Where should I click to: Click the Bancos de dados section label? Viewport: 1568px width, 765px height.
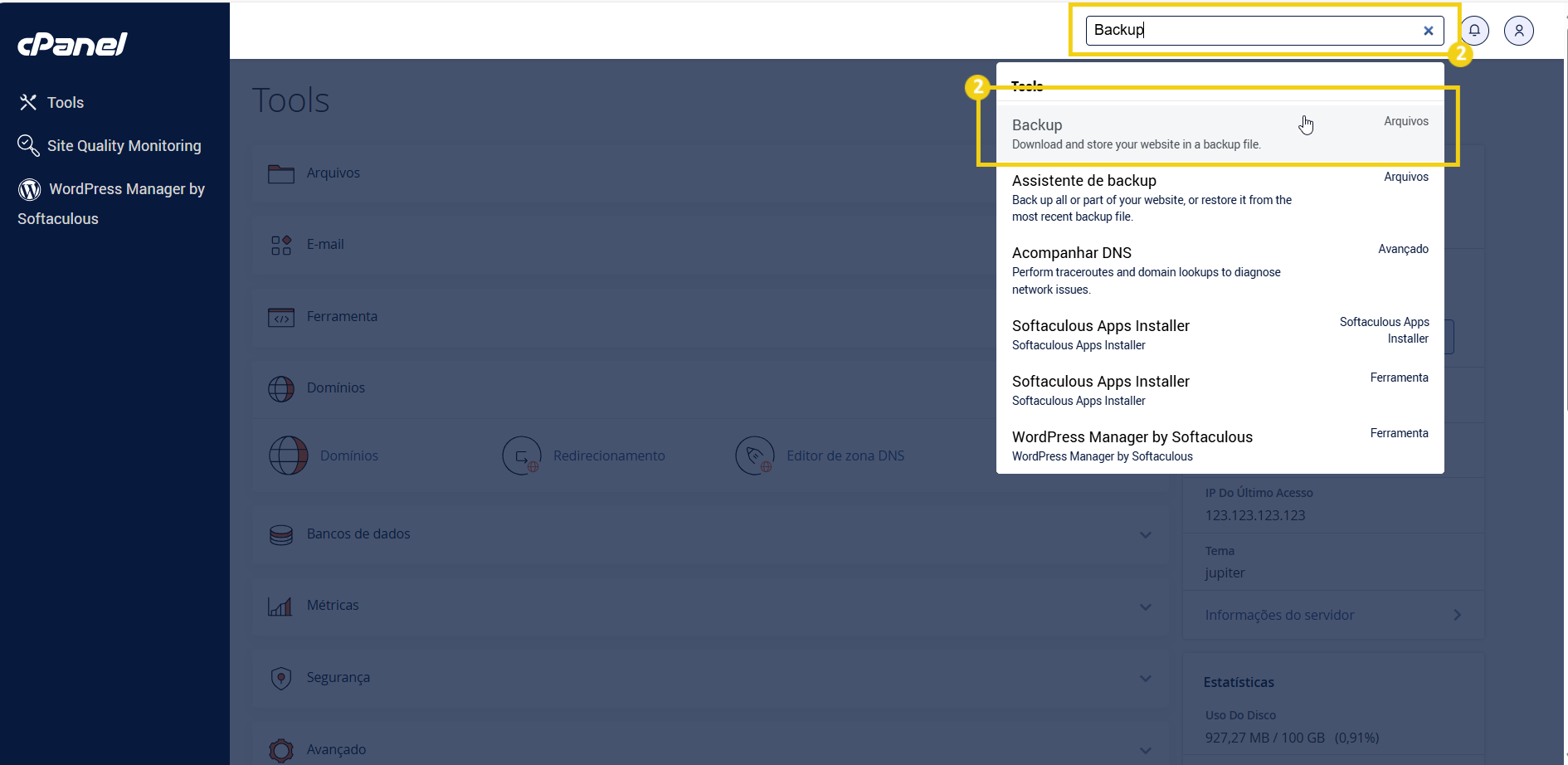[x=358, y=534]
